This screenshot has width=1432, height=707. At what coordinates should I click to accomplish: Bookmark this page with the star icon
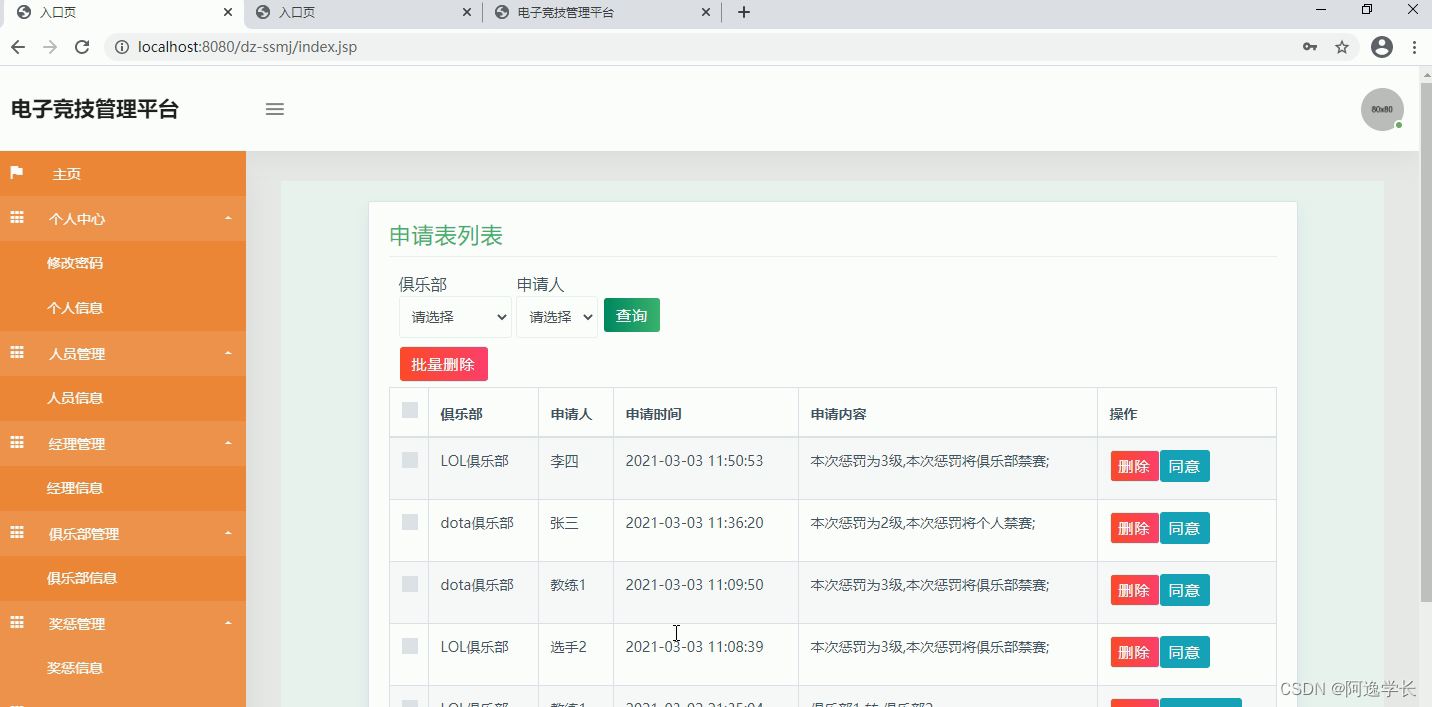coord(1342,47)
